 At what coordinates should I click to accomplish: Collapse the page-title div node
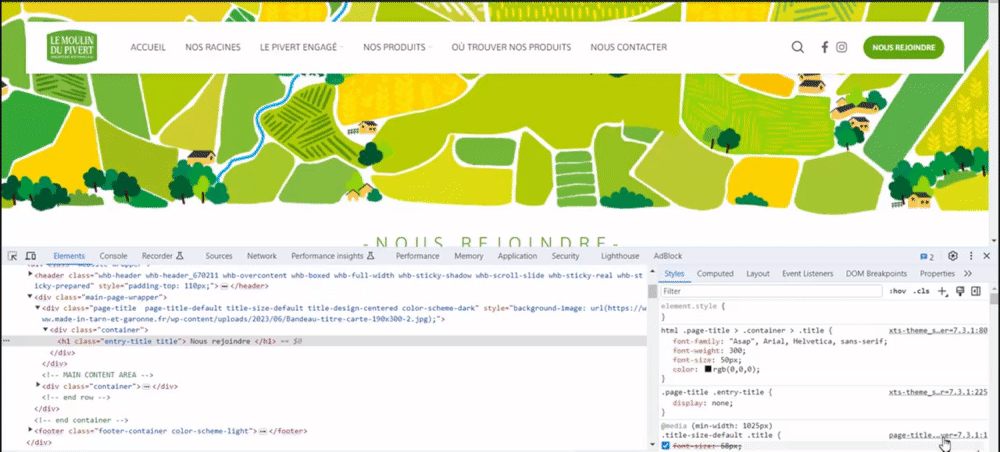click(x=38, y=307)
